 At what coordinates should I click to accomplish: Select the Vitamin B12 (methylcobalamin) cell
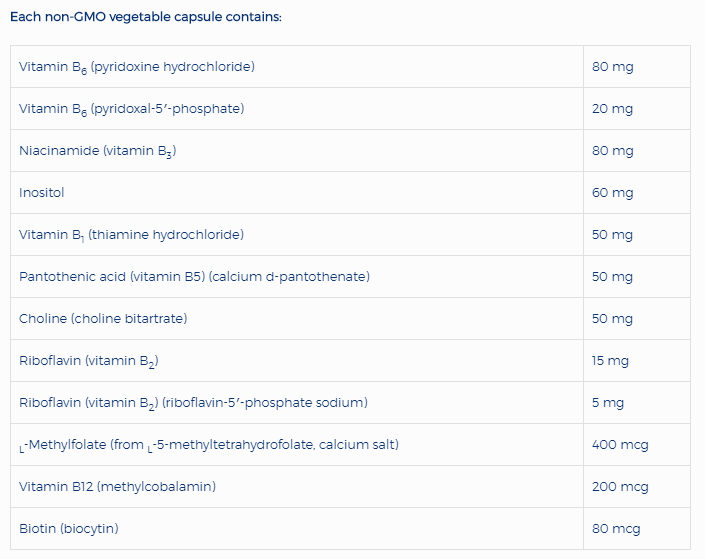[x=117, y=486]
